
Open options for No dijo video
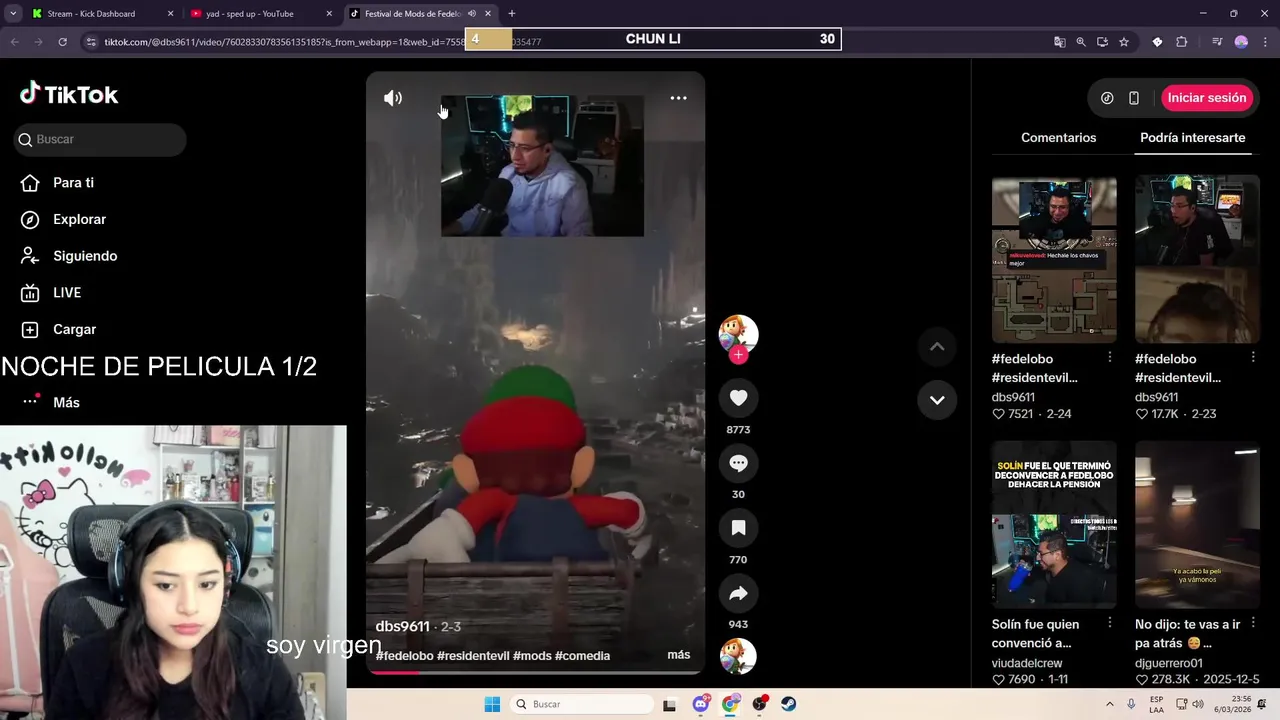click(1253, 623)
